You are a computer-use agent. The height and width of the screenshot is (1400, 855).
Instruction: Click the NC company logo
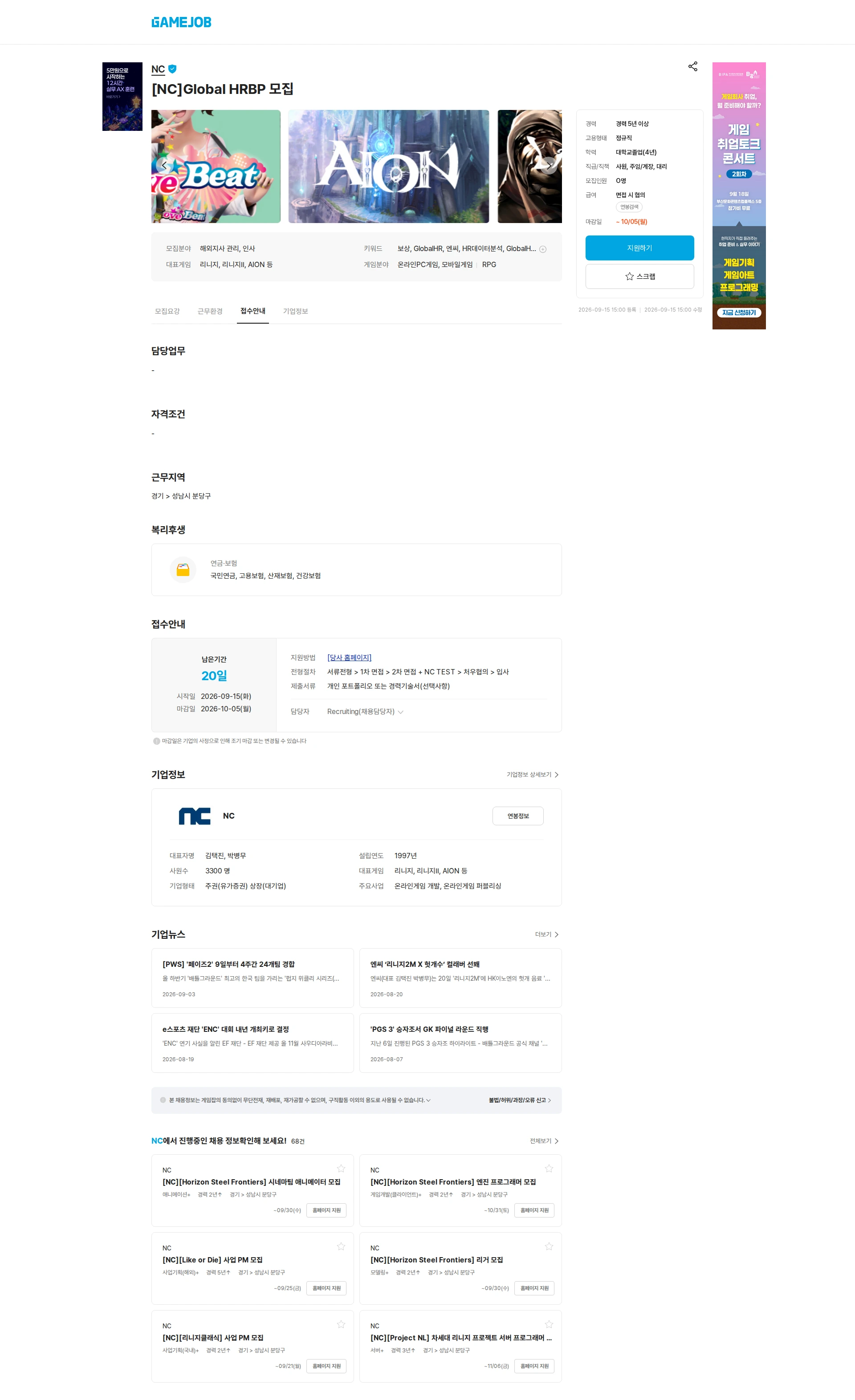(195, 816)
